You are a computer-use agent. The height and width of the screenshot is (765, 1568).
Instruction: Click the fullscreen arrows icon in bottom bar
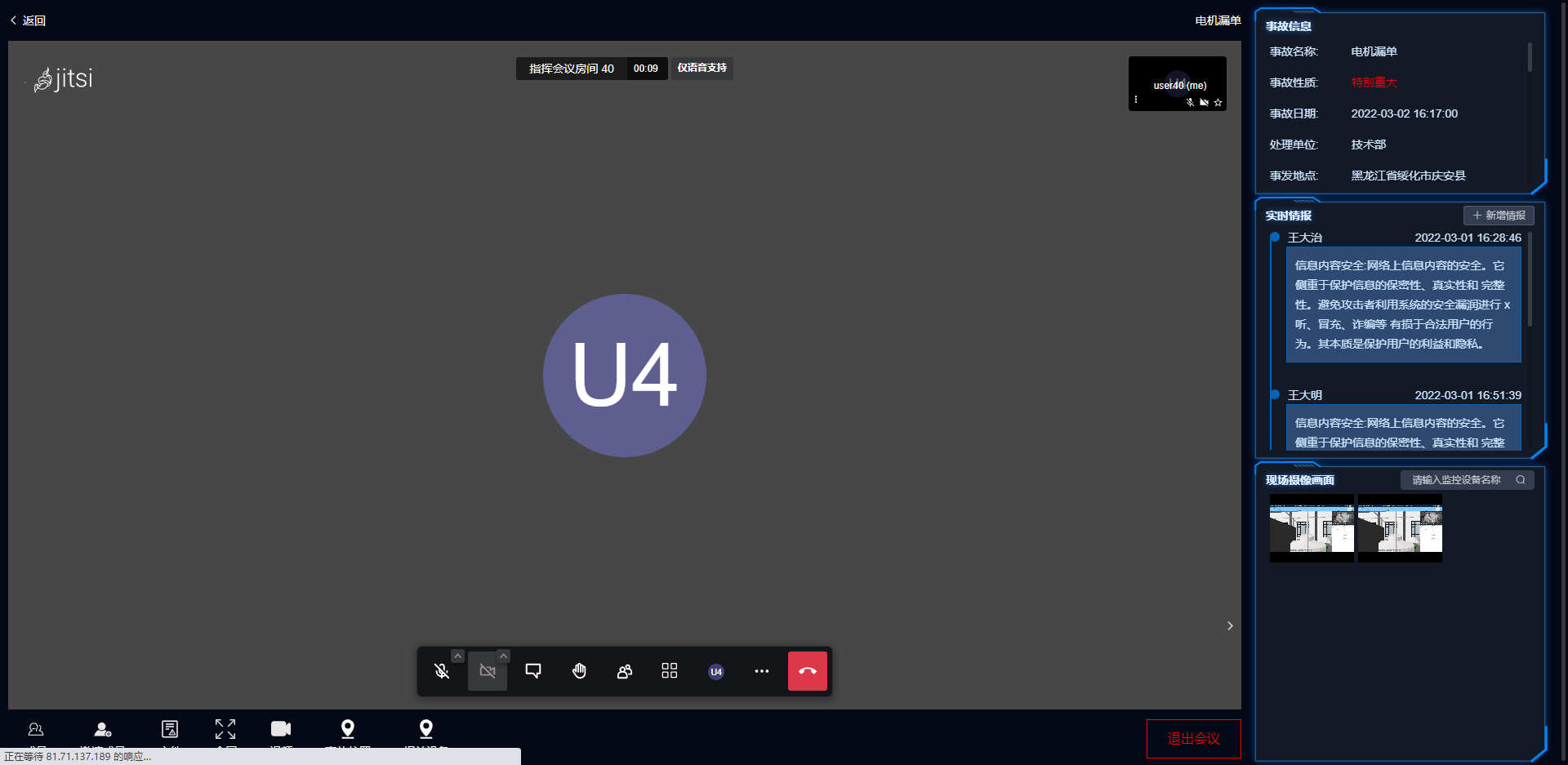pyautogui.click(x=225, y=729)
